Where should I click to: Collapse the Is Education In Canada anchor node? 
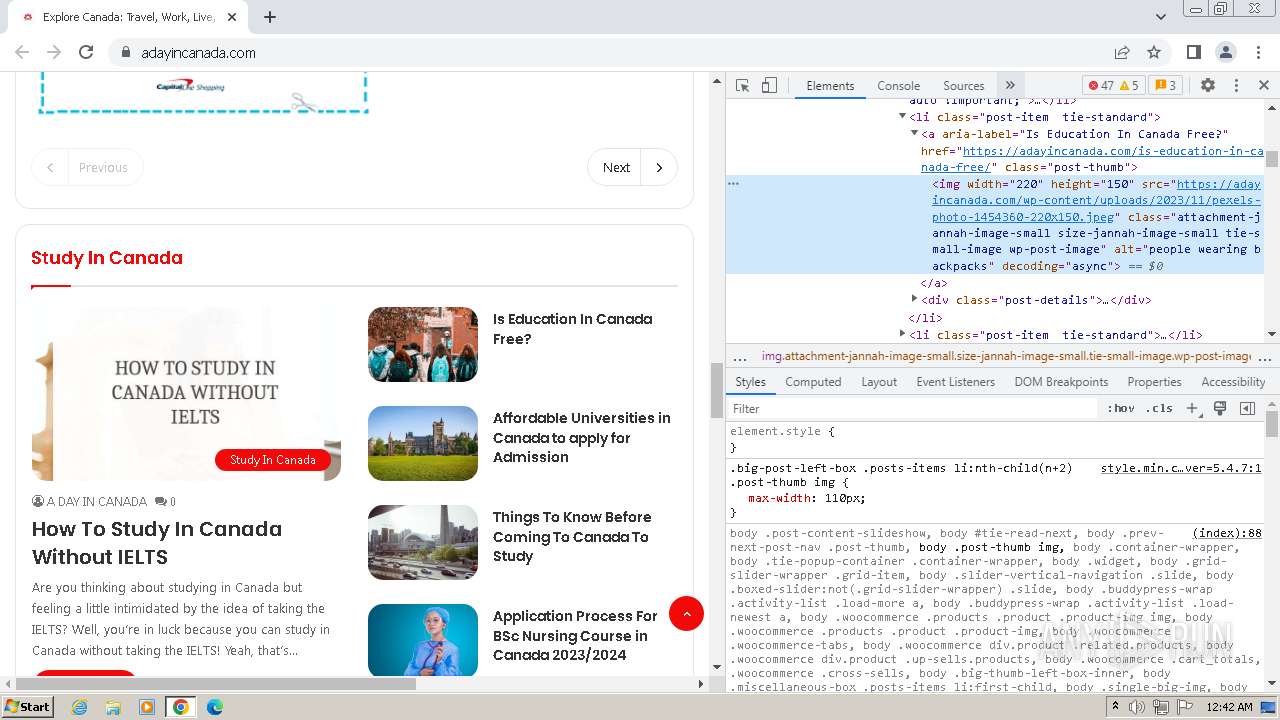pos(914,134)
